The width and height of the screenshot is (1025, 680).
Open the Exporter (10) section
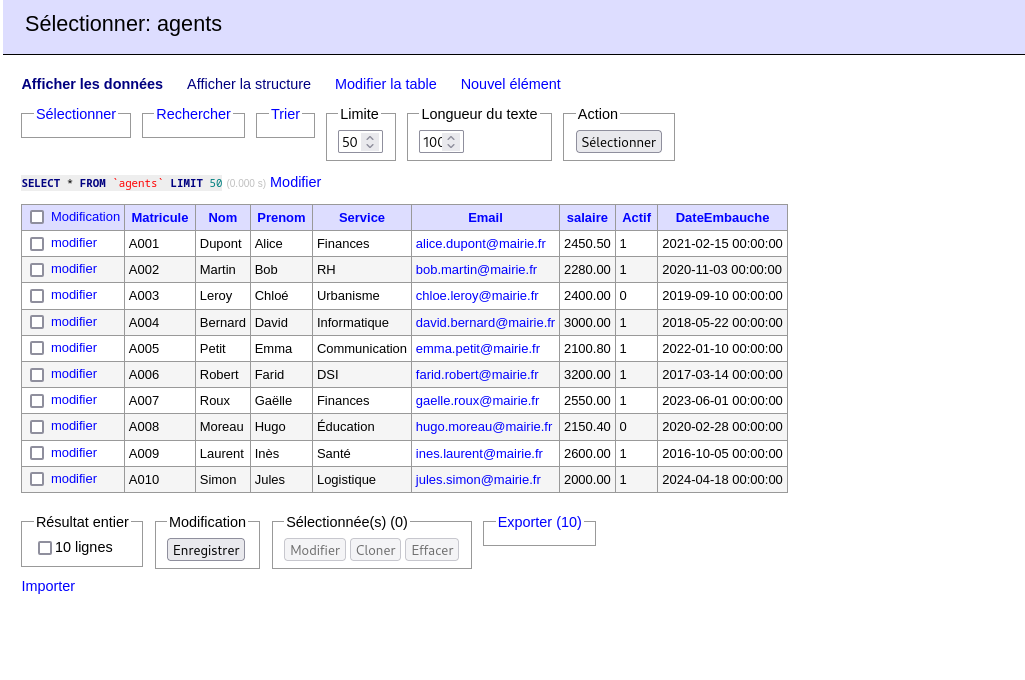pos(539,522)
